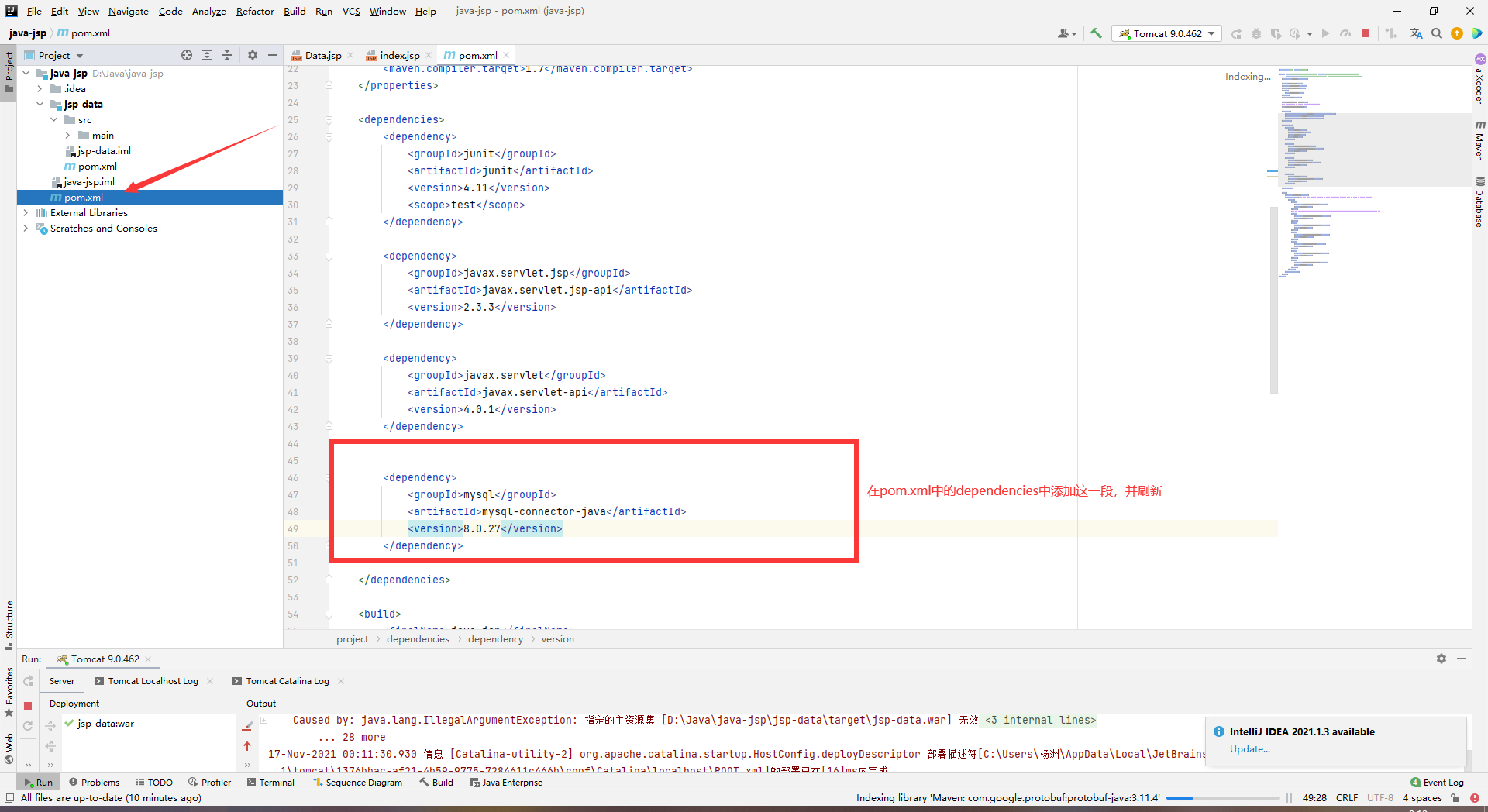Click the orange update arrow icon
Image resolution: width=1488 pixels, height=812 pixels.
(1457, 33)
